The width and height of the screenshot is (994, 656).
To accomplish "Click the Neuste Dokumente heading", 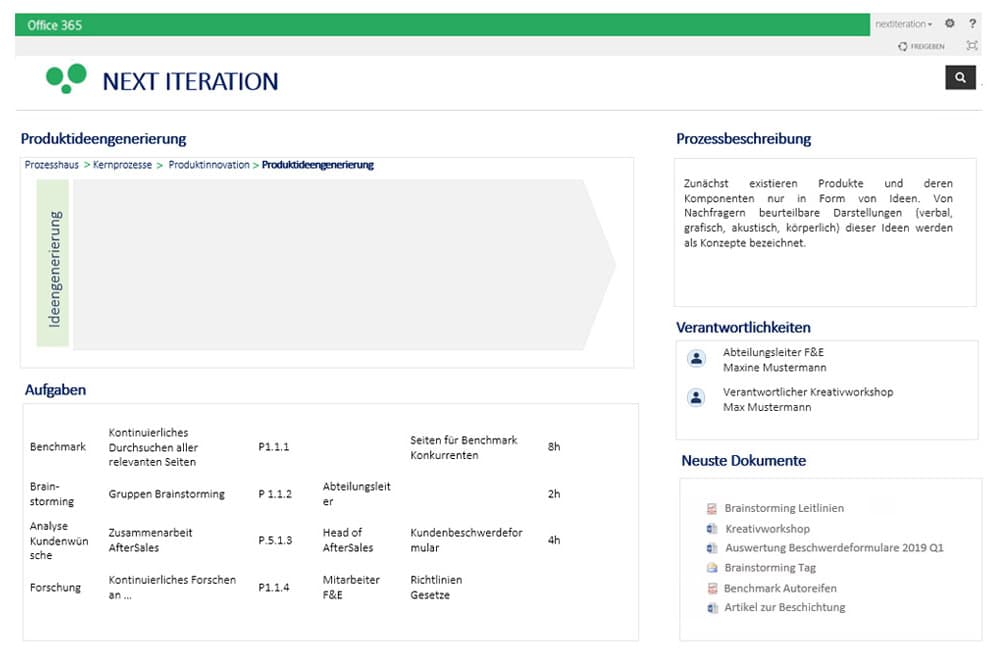I will point(744,461).
